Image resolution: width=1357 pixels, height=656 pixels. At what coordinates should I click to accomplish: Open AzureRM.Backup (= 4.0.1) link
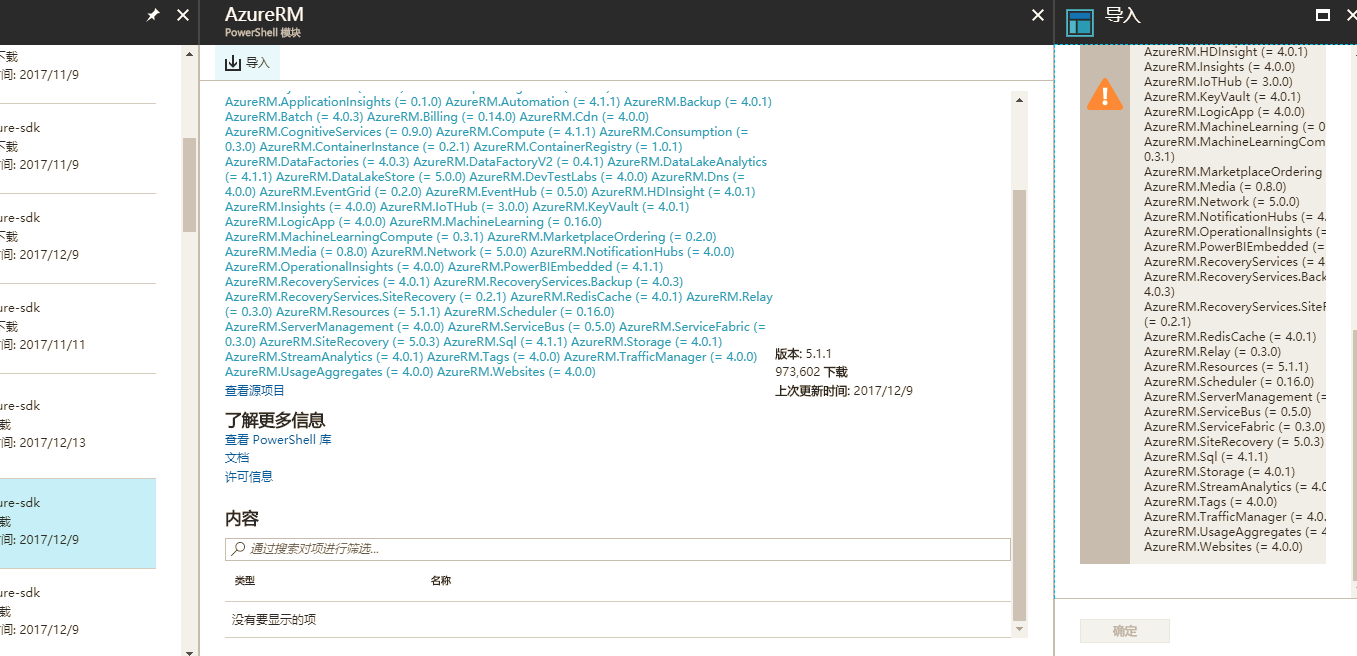[698, 102]
